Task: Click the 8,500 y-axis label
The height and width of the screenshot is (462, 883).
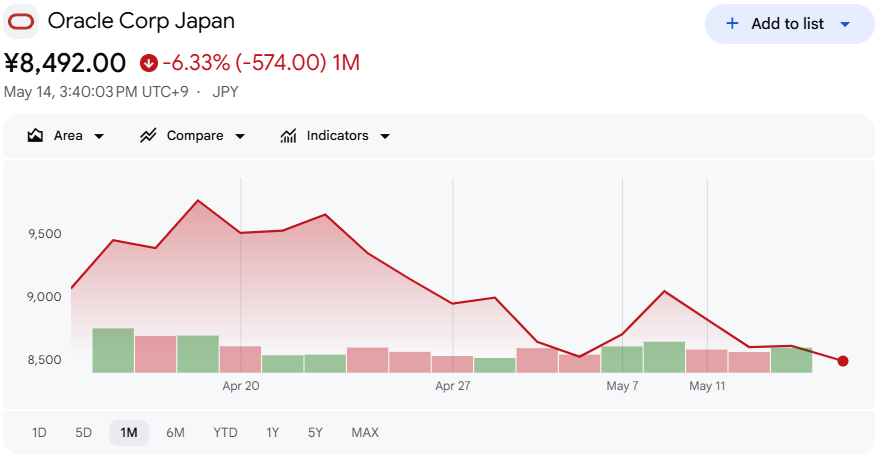Action: [44, 360]
